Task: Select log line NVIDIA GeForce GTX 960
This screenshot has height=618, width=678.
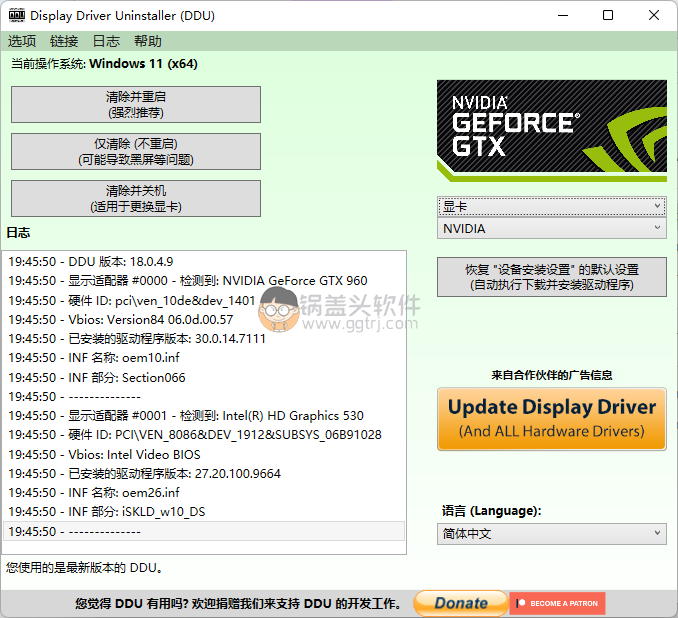Action: tap(204, 281)
